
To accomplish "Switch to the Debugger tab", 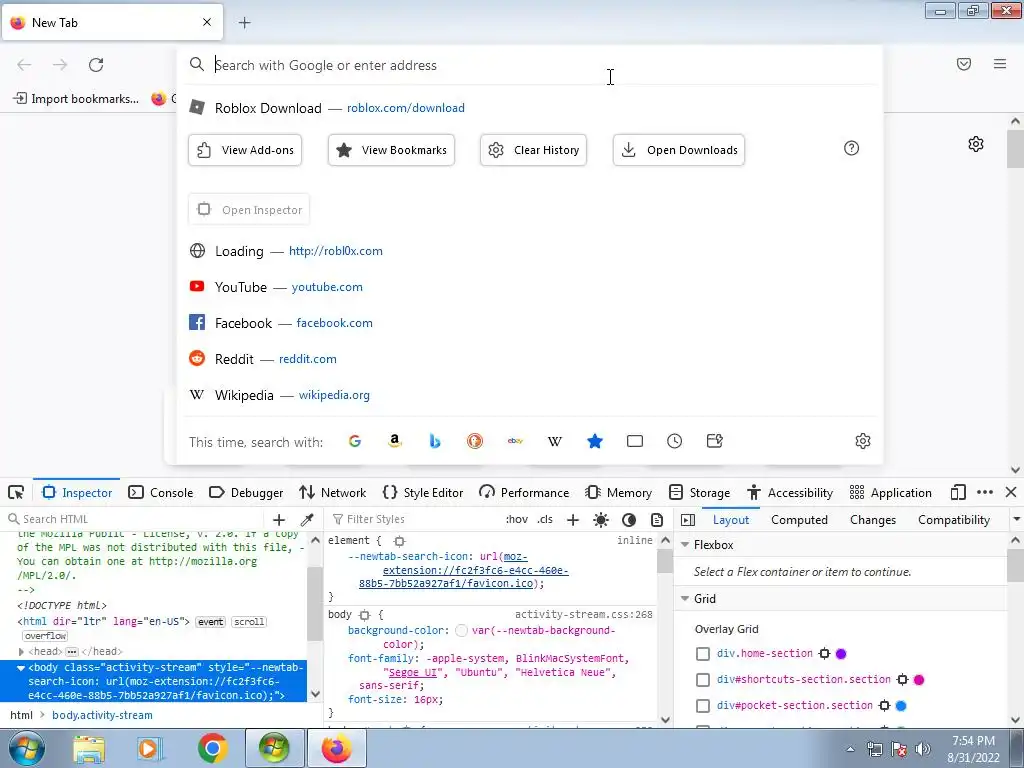I will [x=246, y=492].
